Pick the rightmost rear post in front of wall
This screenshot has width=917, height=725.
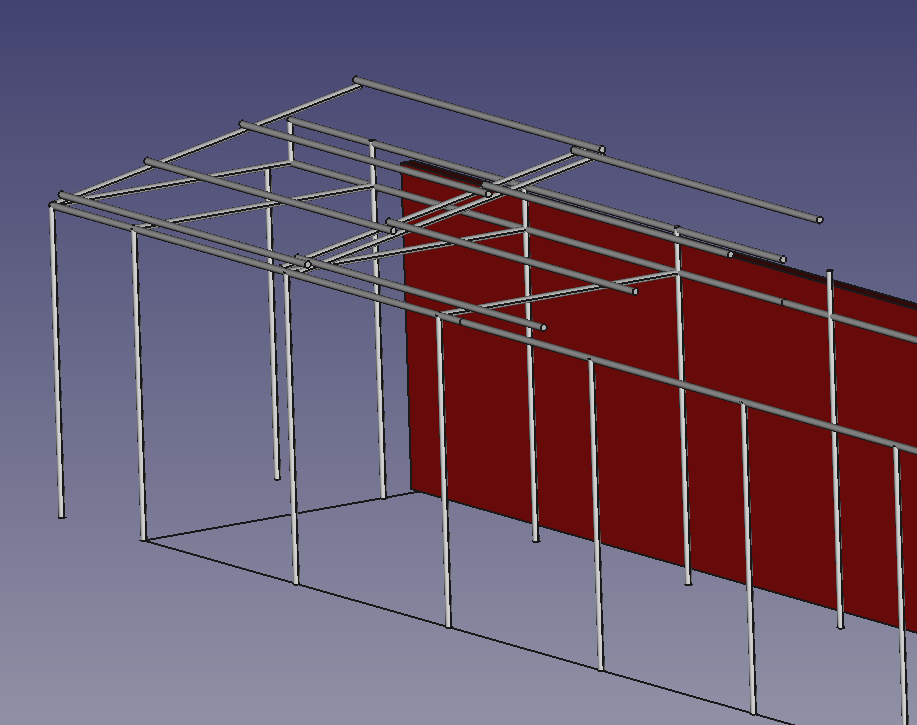pyautogui.click(x=834, y=450)
